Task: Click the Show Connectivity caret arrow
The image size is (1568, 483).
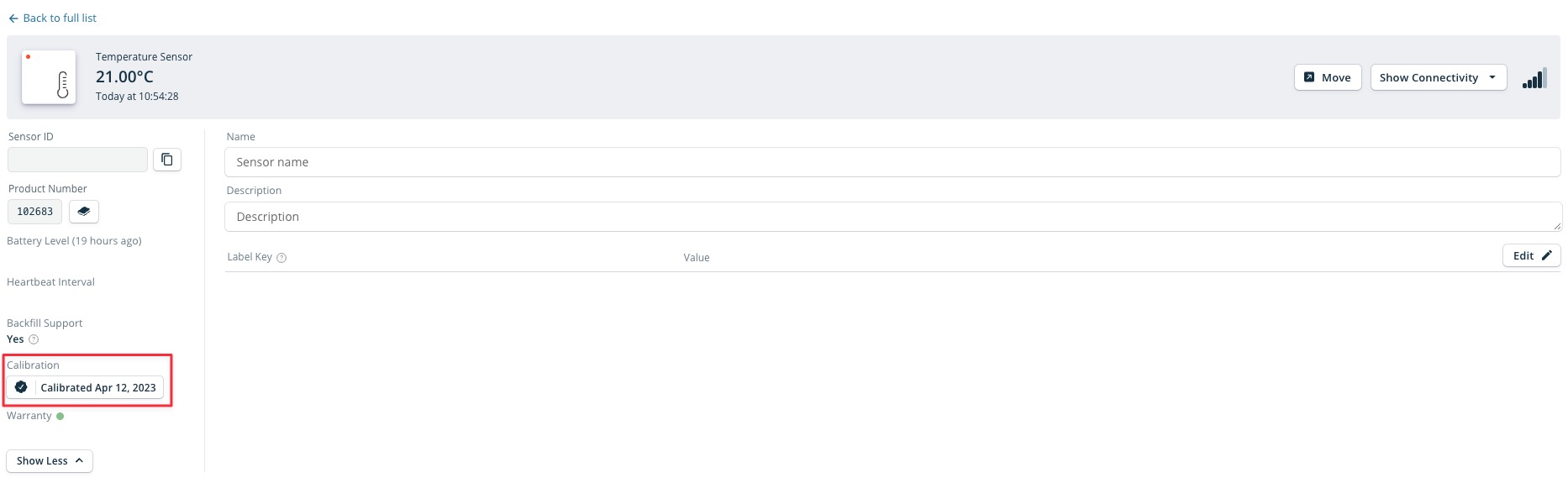Action: 1492,77
